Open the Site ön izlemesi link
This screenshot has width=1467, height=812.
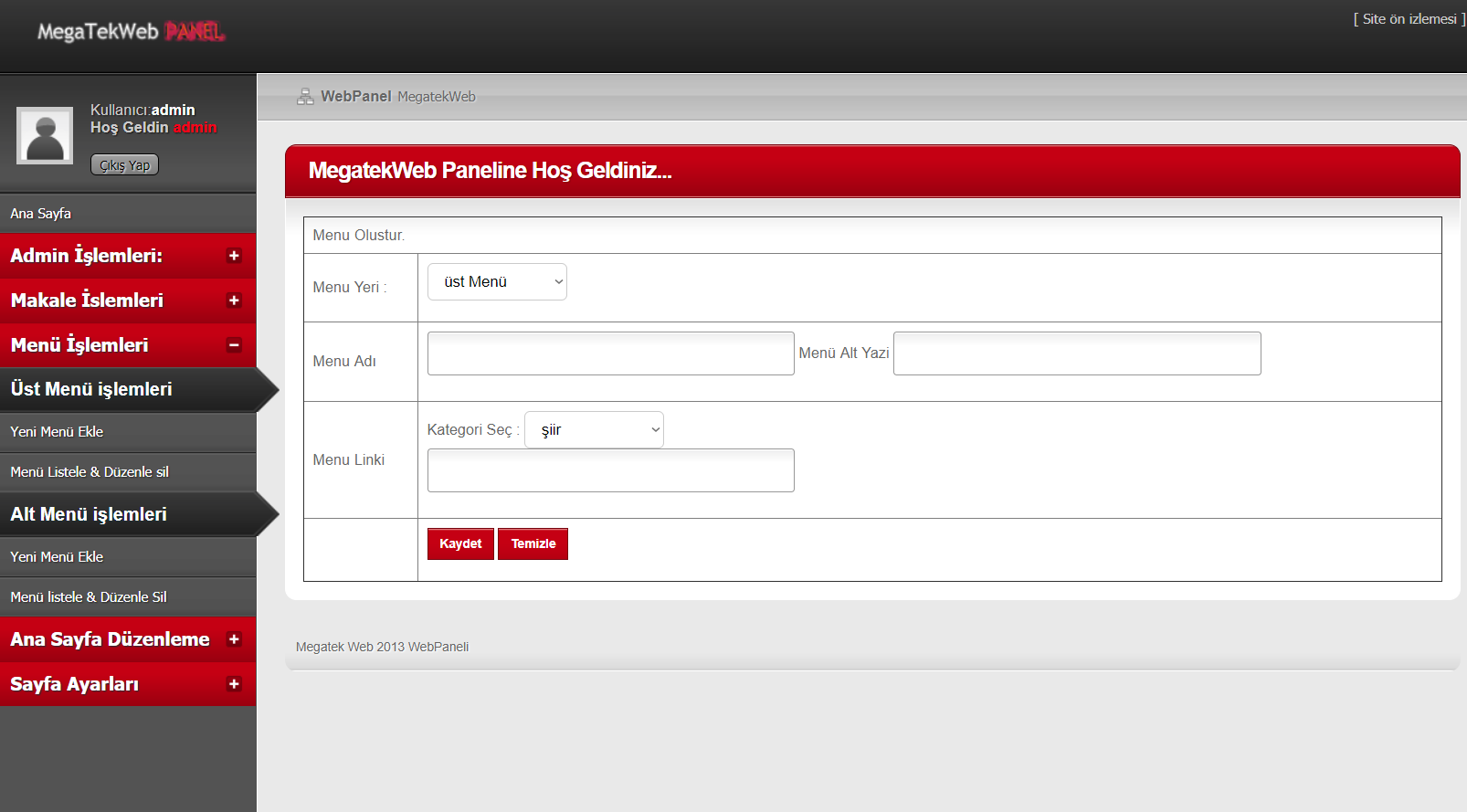pos(1409,19)
